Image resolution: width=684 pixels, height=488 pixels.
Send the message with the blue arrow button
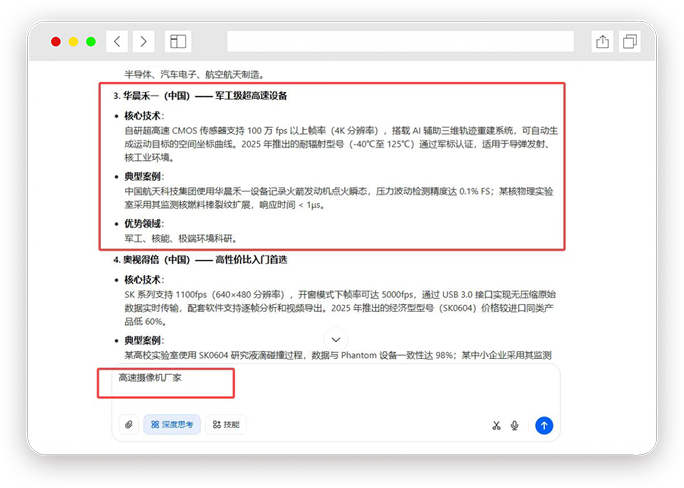544,425
